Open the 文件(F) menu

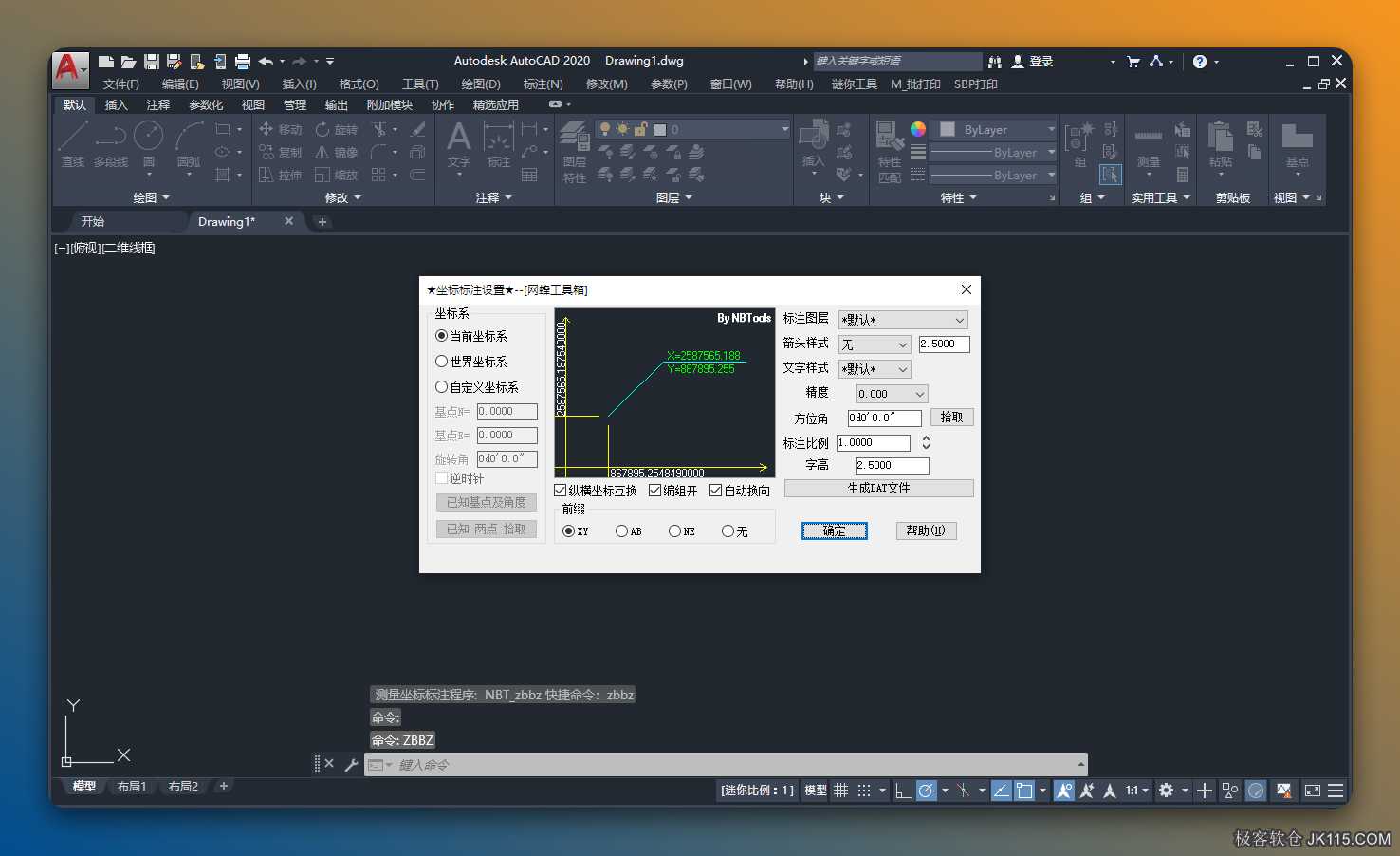(x=121, y=84)
